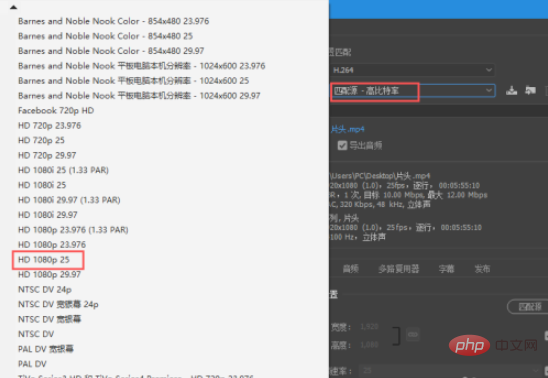Viewport: 548px width, 378px height.
Task: Open the H.264 format dropdown
Action: (413, 70)
